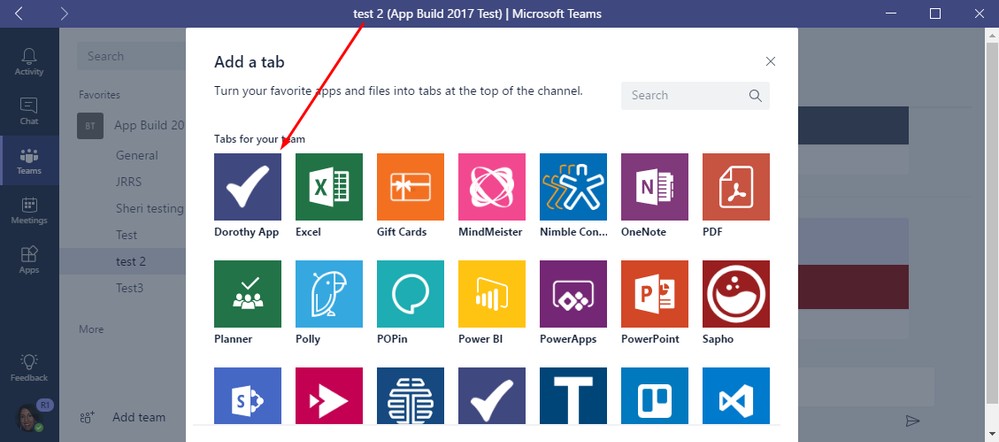Click the send message arrow
The height and width of the screenshot is (442, 999).
913,420
